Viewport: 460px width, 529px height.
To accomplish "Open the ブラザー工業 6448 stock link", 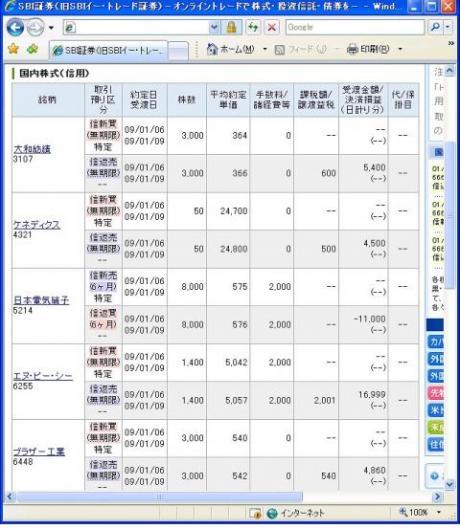I will [x=39, y=451].
